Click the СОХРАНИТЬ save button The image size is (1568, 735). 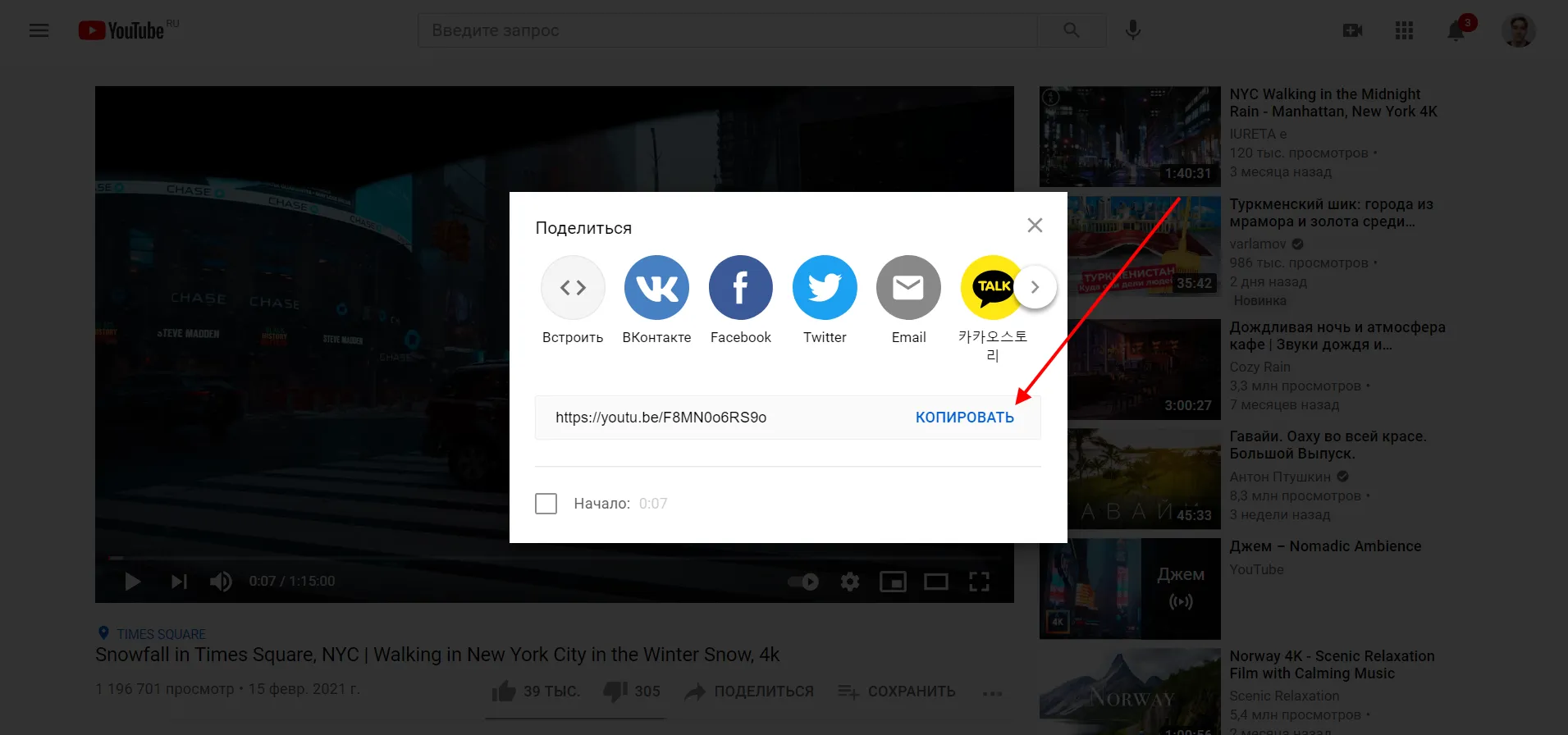[896, 692]
